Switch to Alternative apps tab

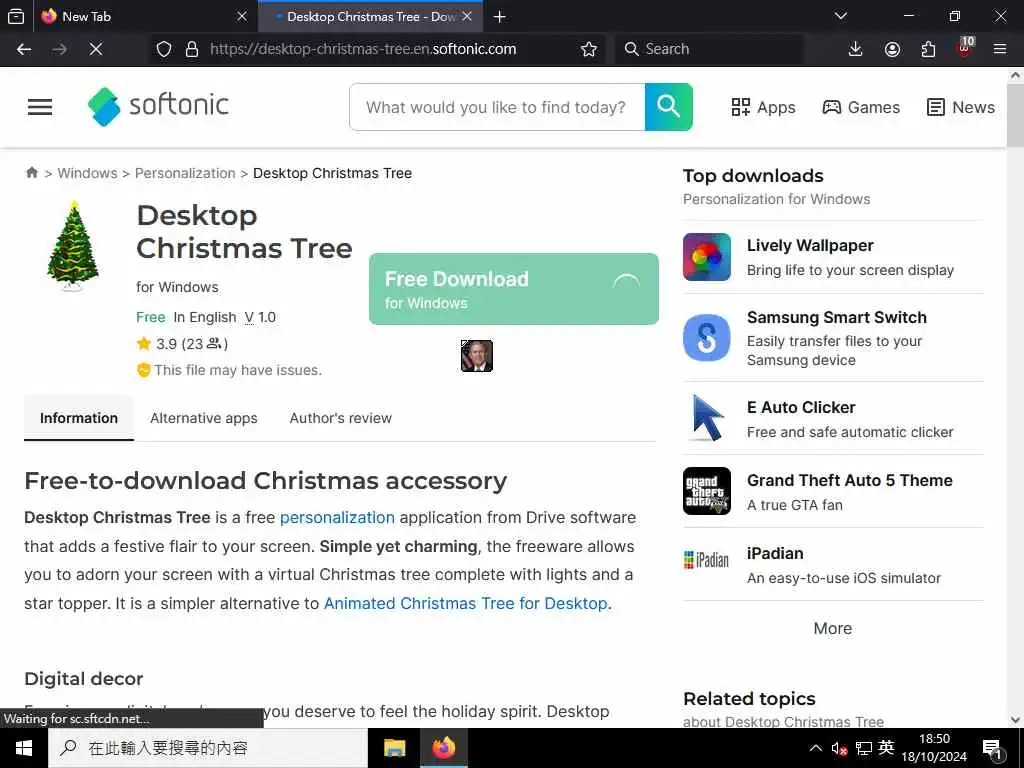(x=204, y=418)
